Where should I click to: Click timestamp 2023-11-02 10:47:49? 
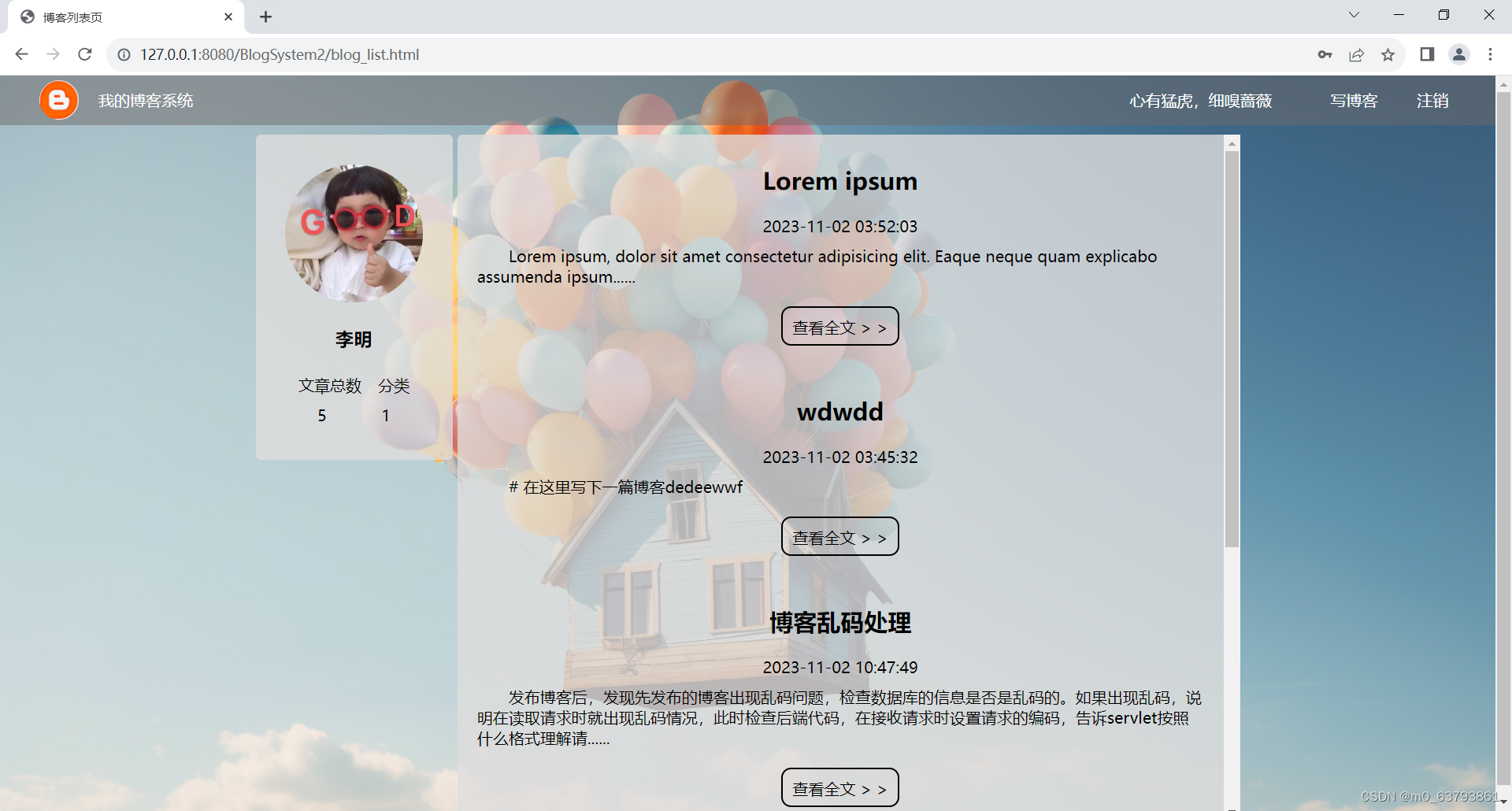pyautogui.click(x=839, y=668)
